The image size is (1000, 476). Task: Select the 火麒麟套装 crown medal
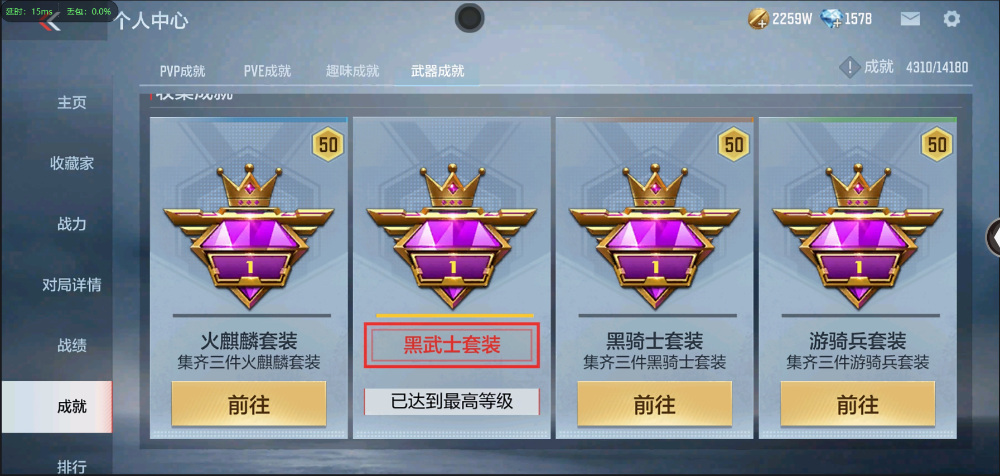(x=249, y=235)
